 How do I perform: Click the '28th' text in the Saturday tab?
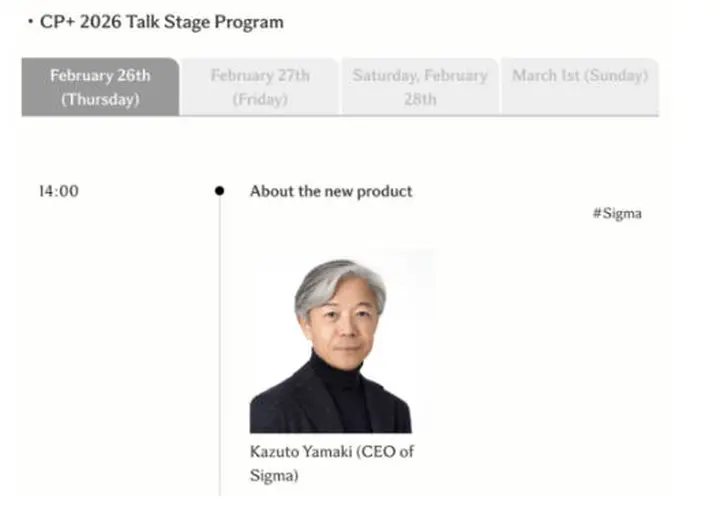(420, 99)
